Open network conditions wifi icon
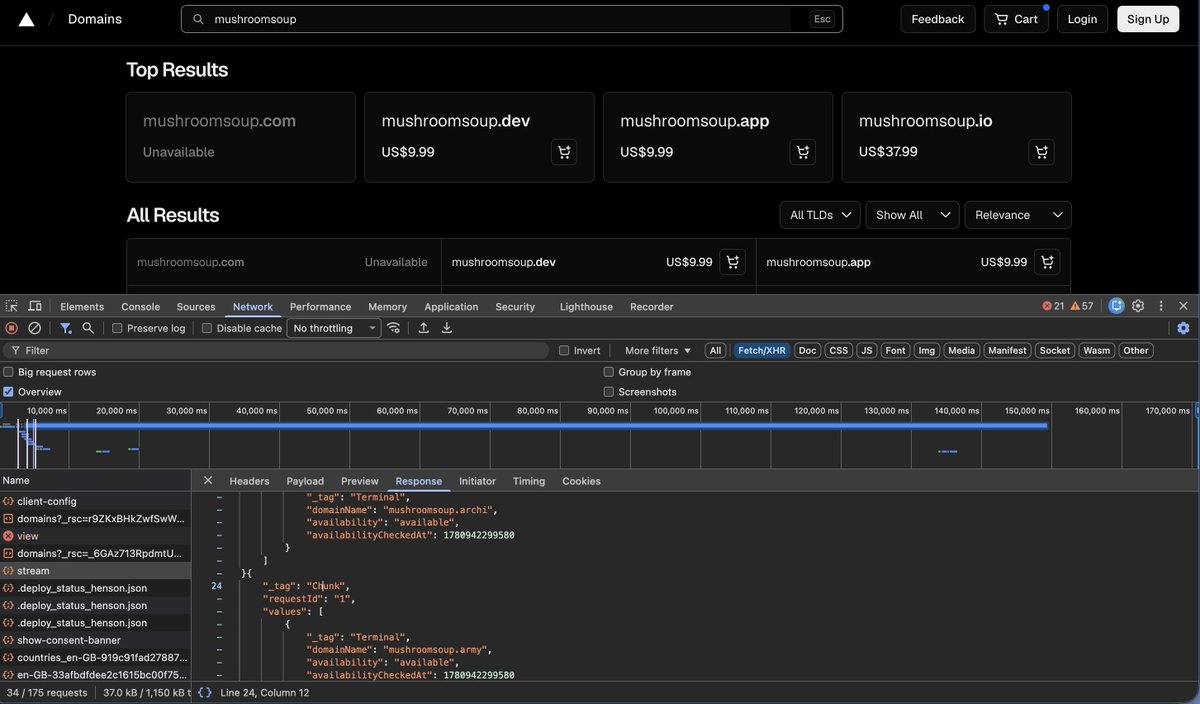1200x704 pixels. click(x=394, y=328)
